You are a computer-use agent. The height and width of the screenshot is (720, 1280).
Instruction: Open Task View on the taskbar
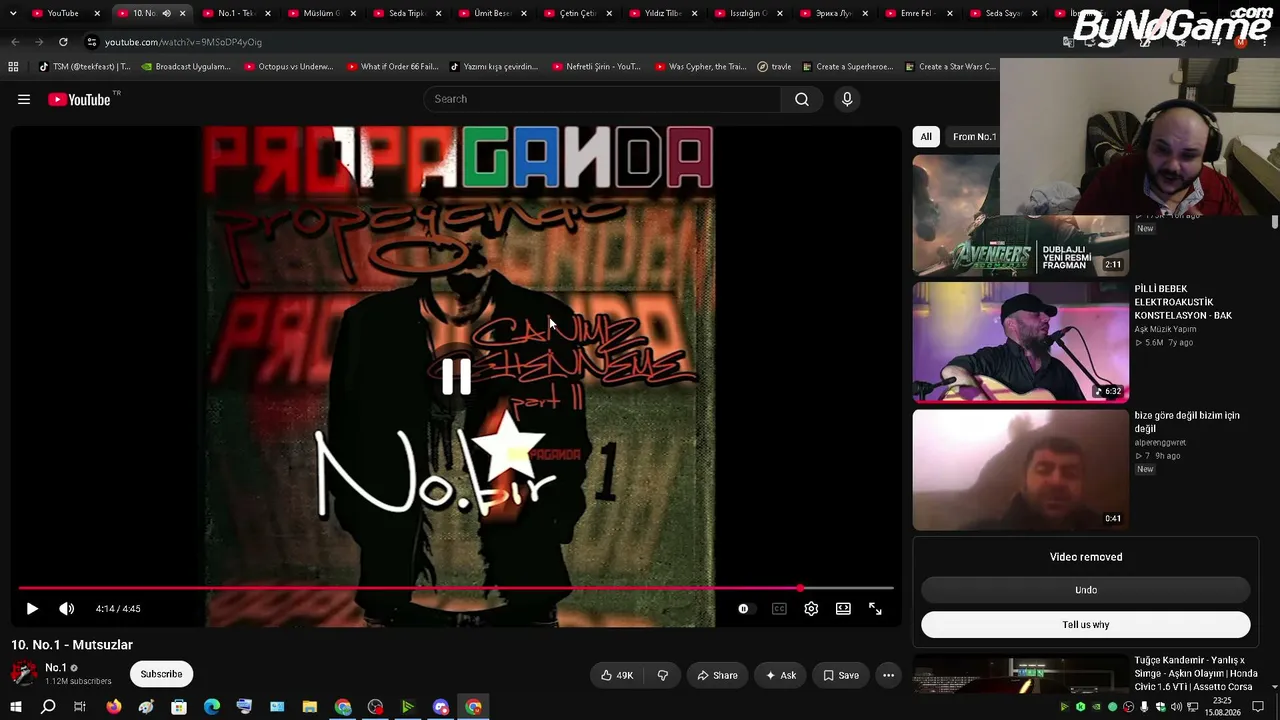(x=80, y=707)
